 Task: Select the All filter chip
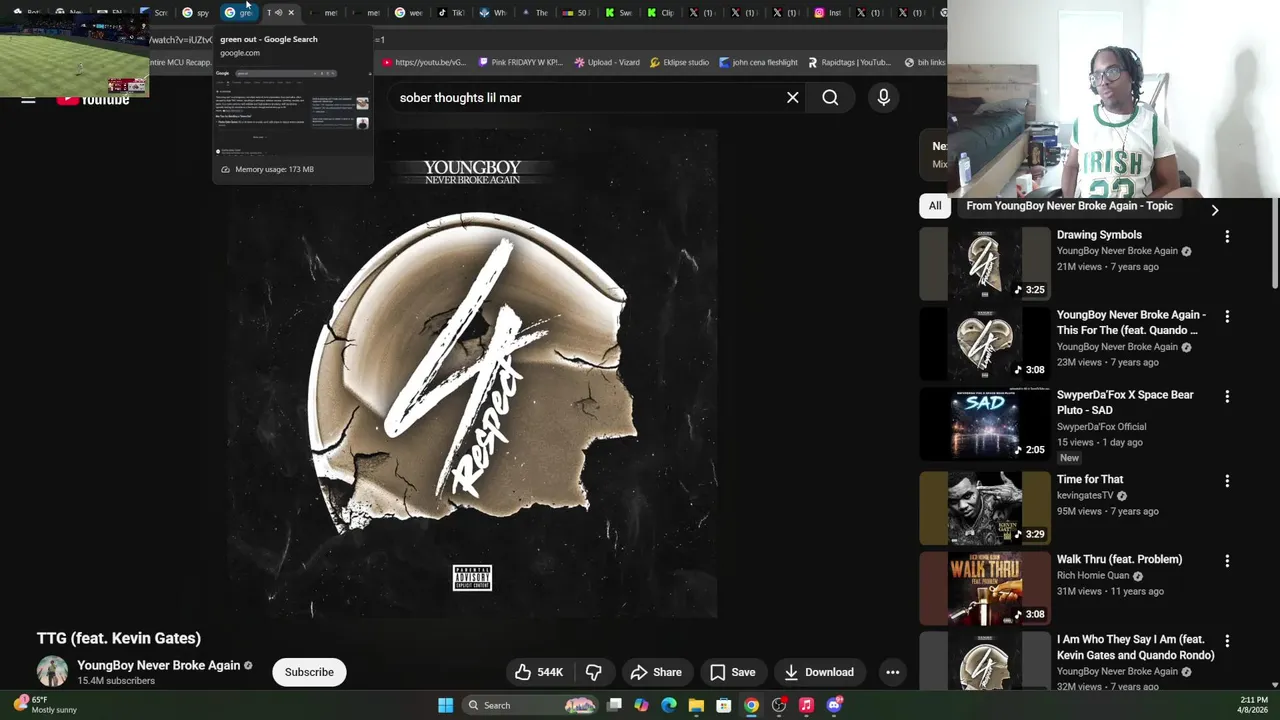click(935, 206)
